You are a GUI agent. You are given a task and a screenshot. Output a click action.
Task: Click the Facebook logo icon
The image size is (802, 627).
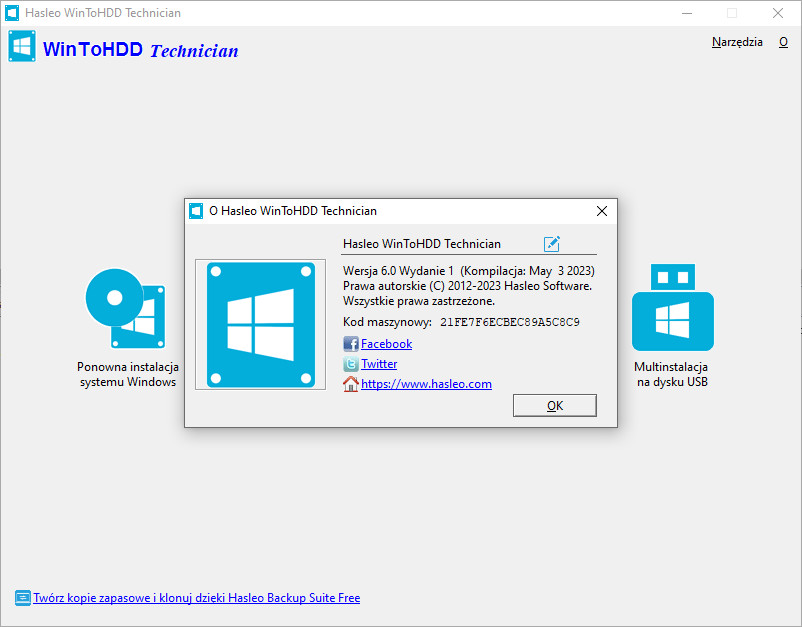[350, 344]
